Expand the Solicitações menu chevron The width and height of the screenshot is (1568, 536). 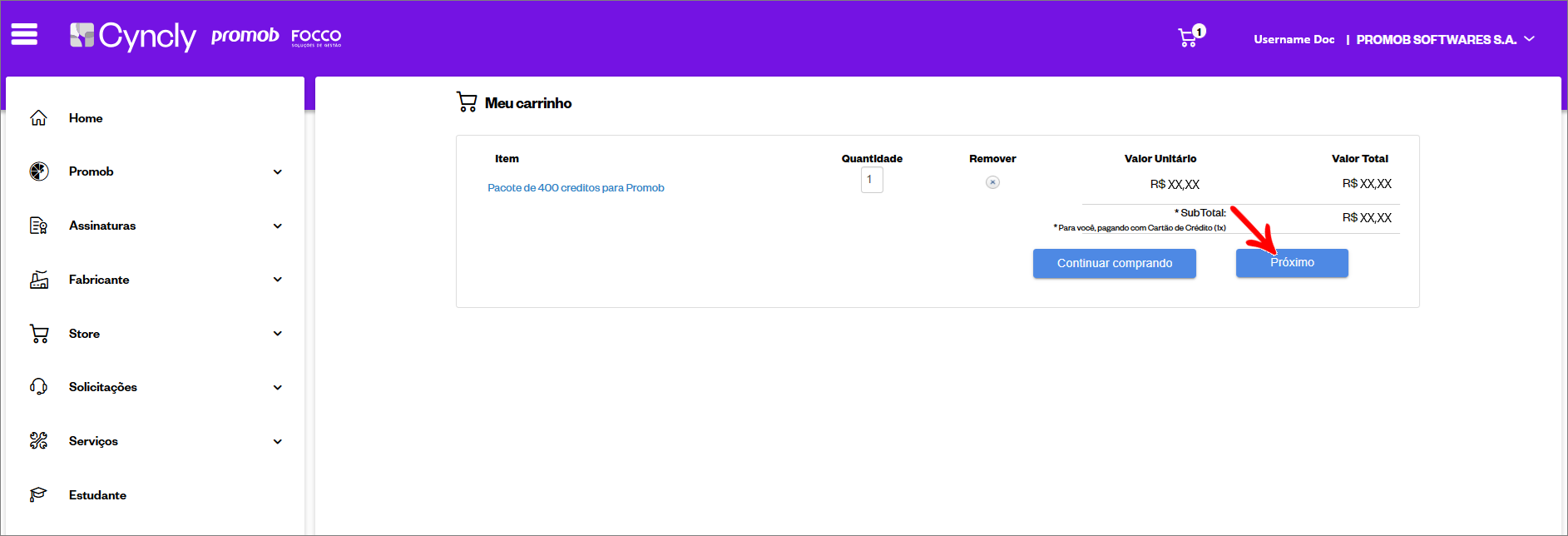tap(278, 388)
